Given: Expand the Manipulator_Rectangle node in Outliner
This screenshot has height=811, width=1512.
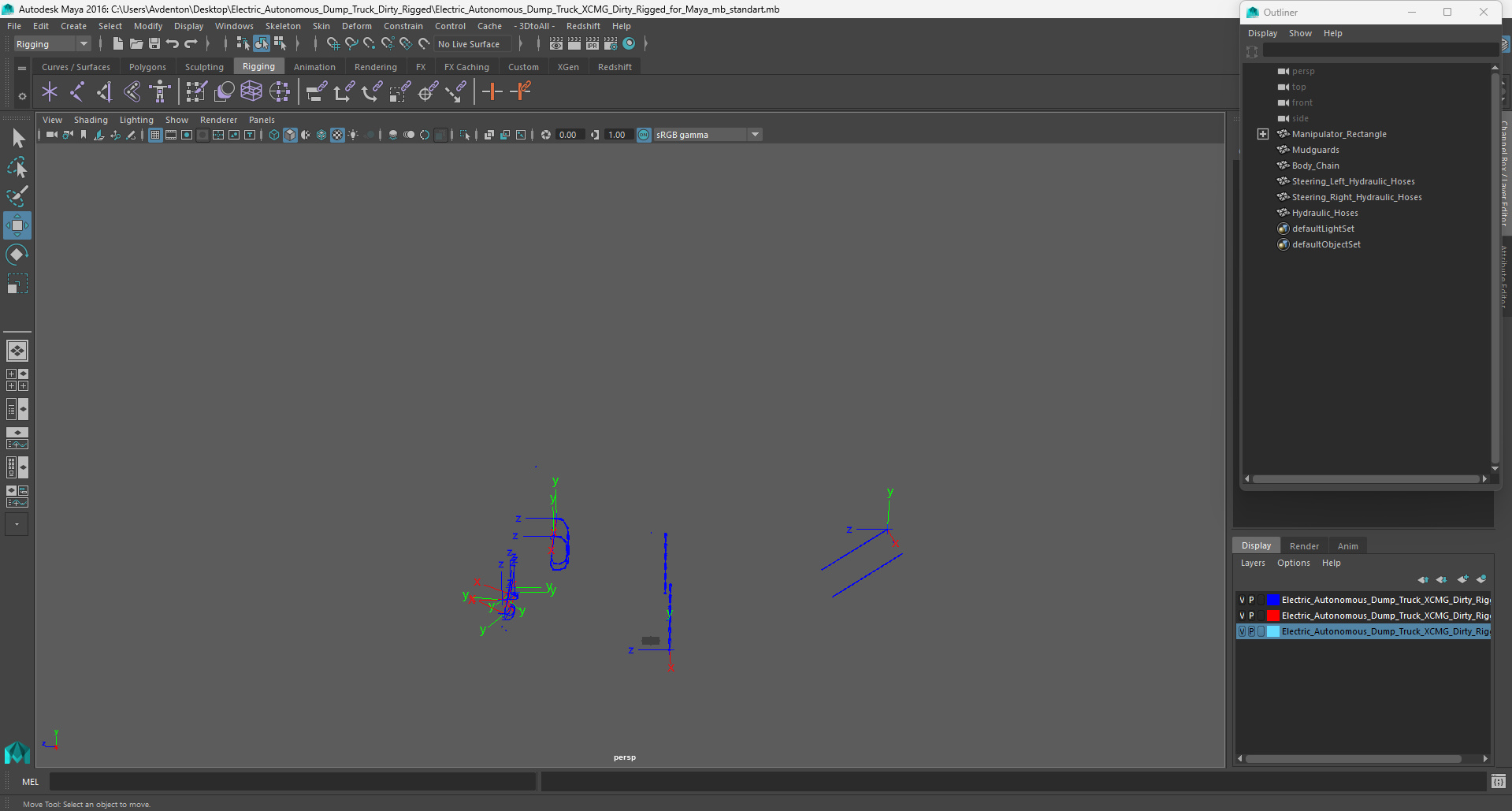Looking at the screenshot, I should click(x=1263, y=134).
